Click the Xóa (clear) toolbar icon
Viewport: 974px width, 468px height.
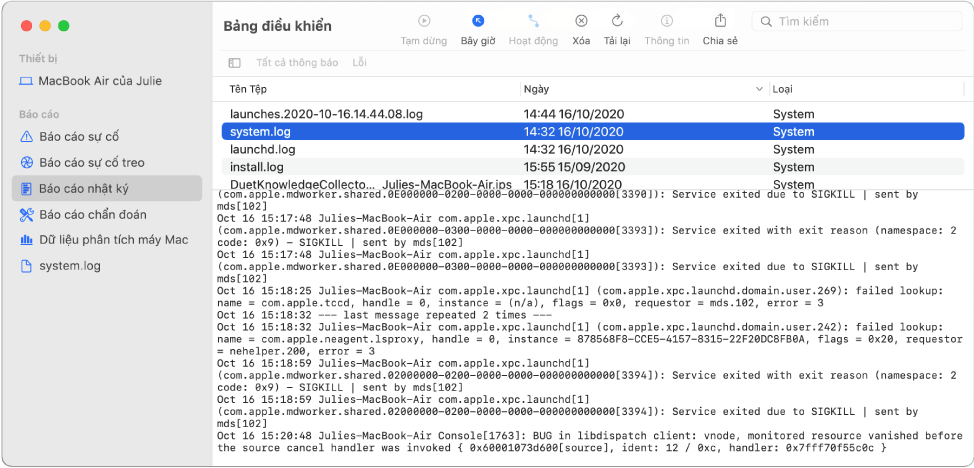581,21
